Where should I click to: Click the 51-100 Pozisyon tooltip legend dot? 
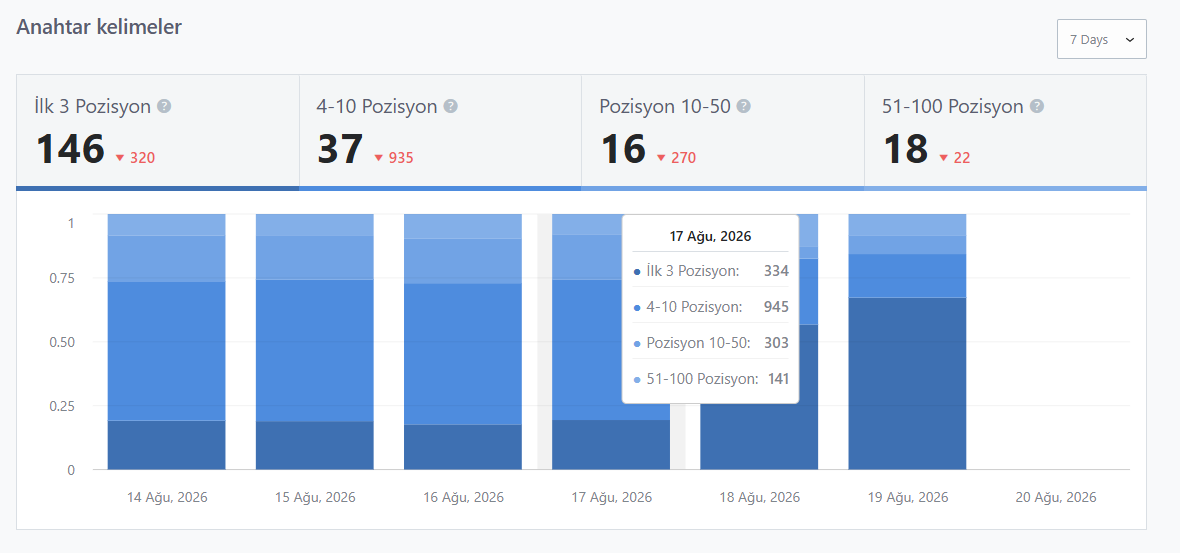pyautogui.click(x=637, y=380)
